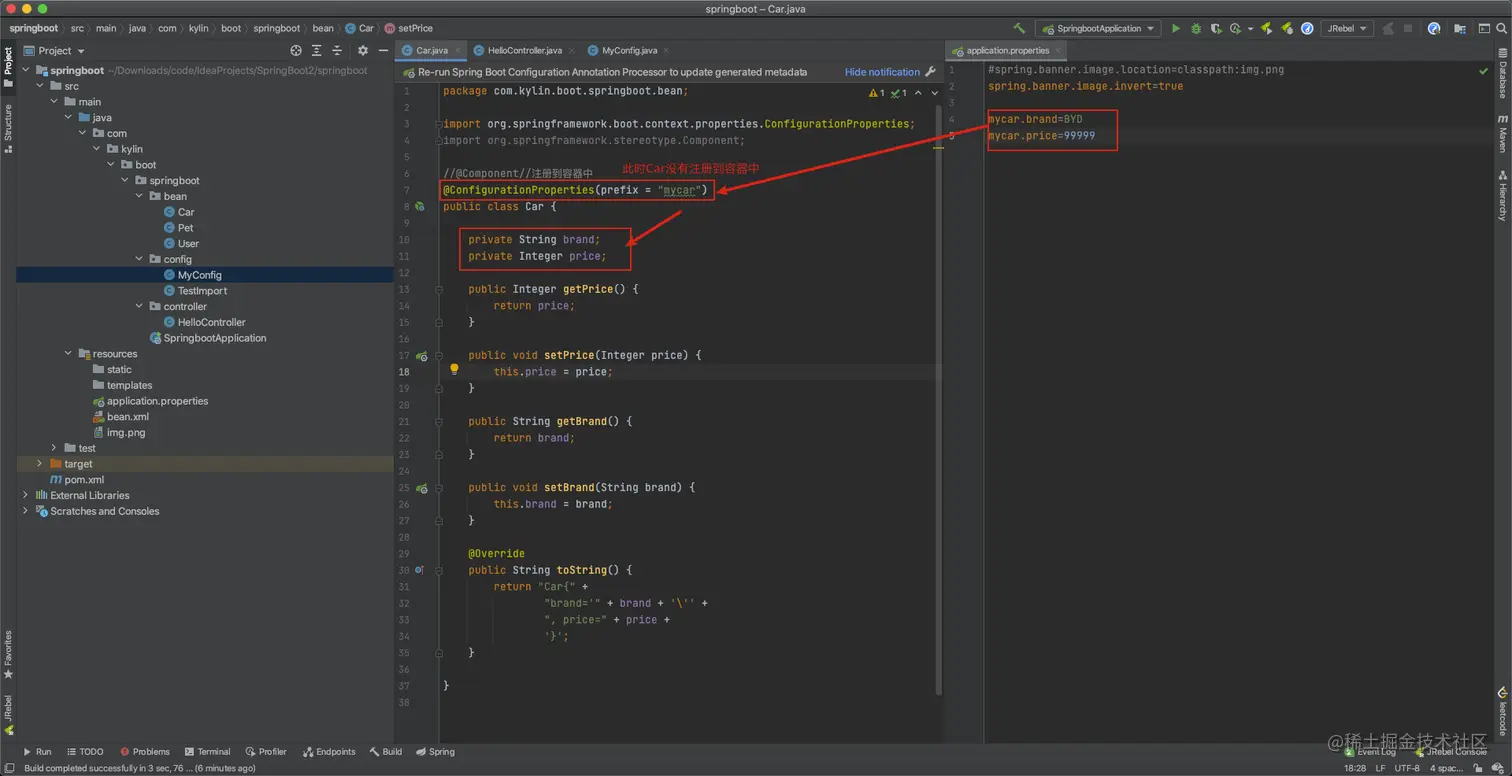This screenshot has width=1512, height=776.
Task: Click the green inspection checkmark in properties editor
Action: click(x=1484, y=71)
